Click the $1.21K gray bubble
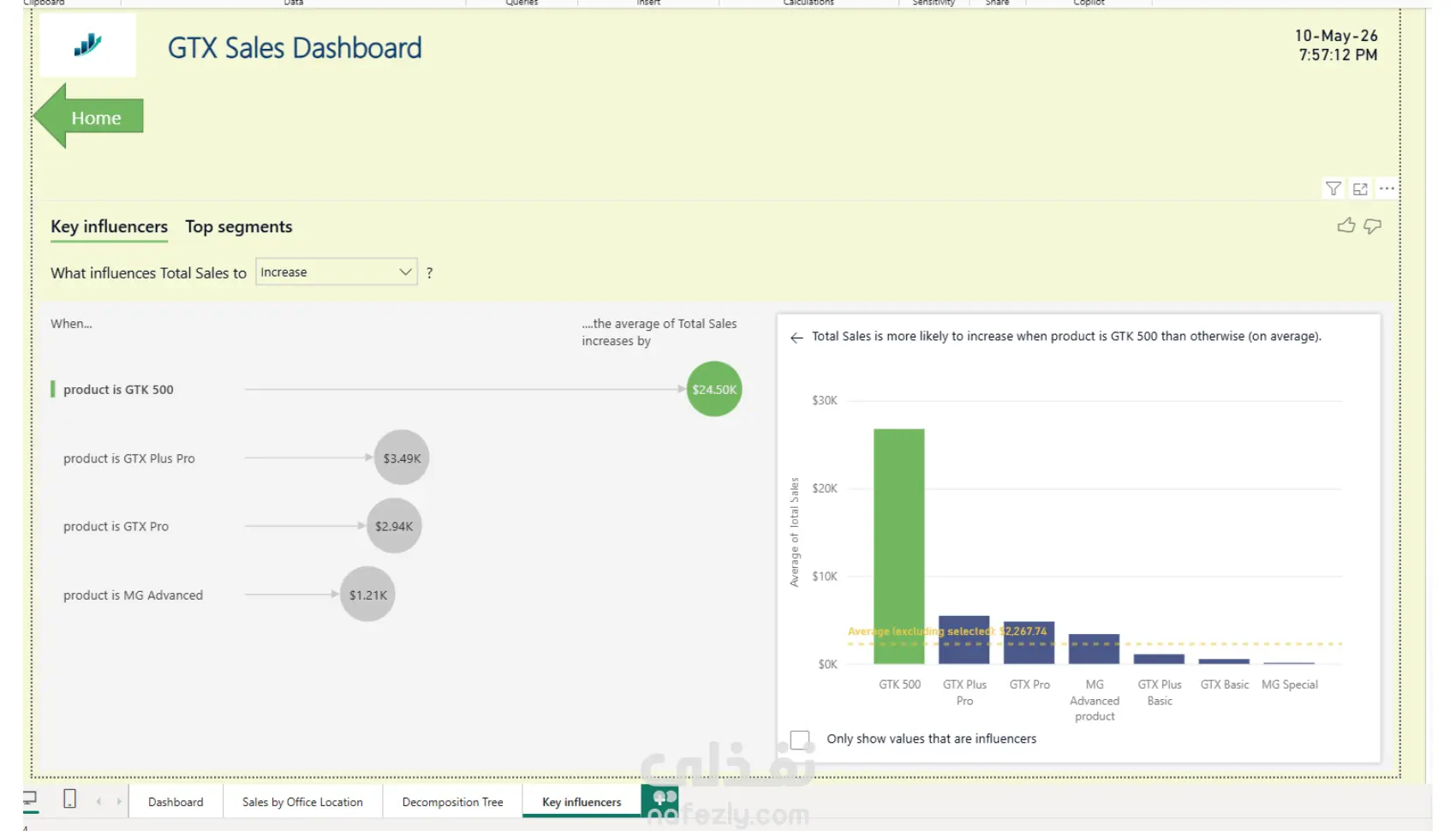Image resolution: width=1456 pixels, height=831 pixels. tap(367, 595)
